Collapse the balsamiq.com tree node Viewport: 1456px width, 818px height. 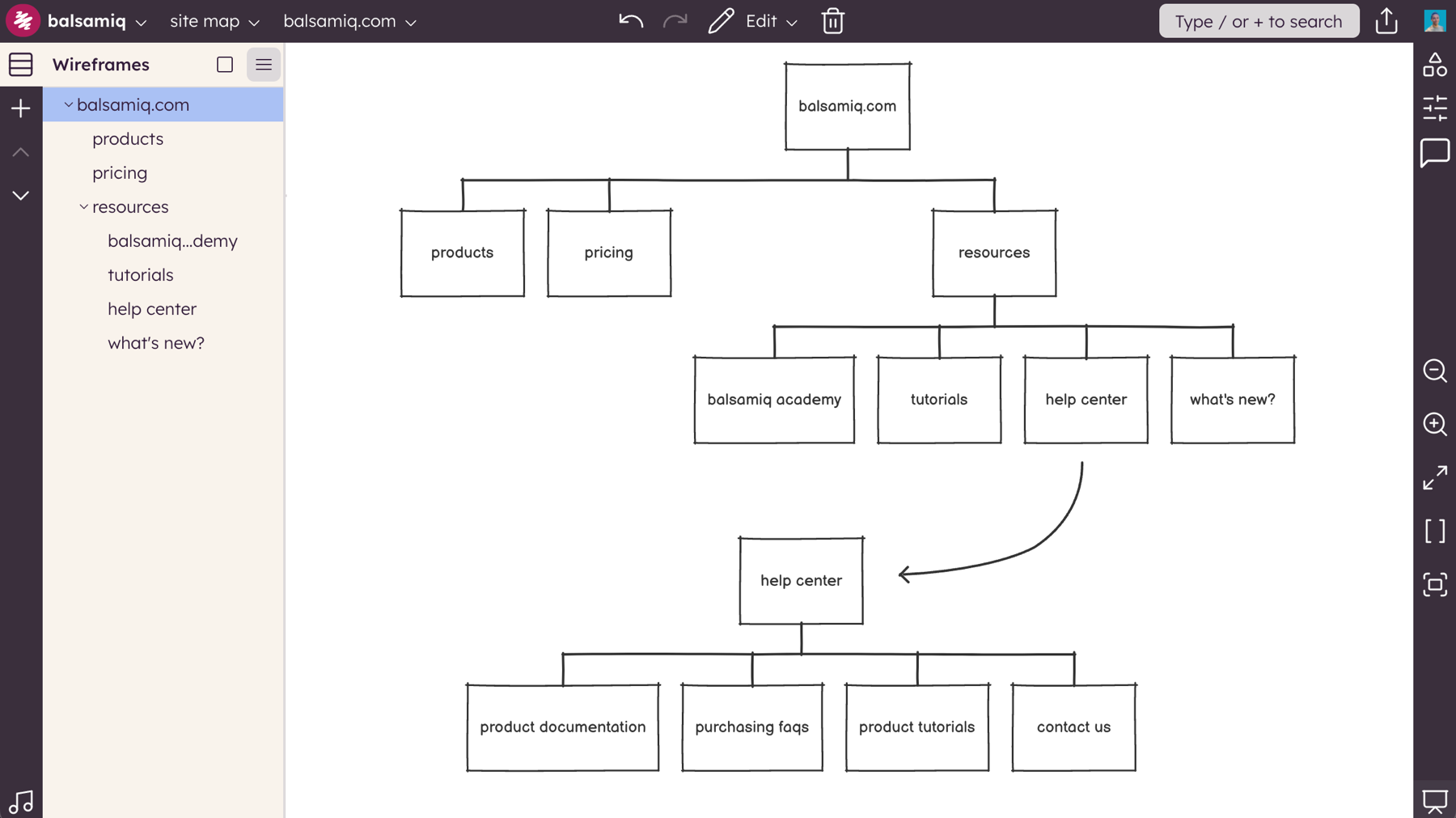(69, 105)
